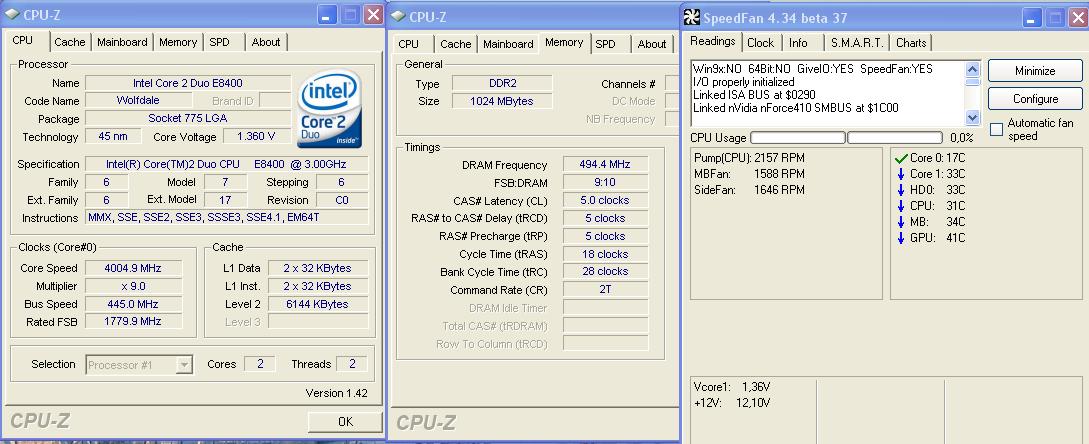This screenshot has width=1089, height=444.
Task: Open About tab in left CPU-Z window
Action: pos(266,42)
